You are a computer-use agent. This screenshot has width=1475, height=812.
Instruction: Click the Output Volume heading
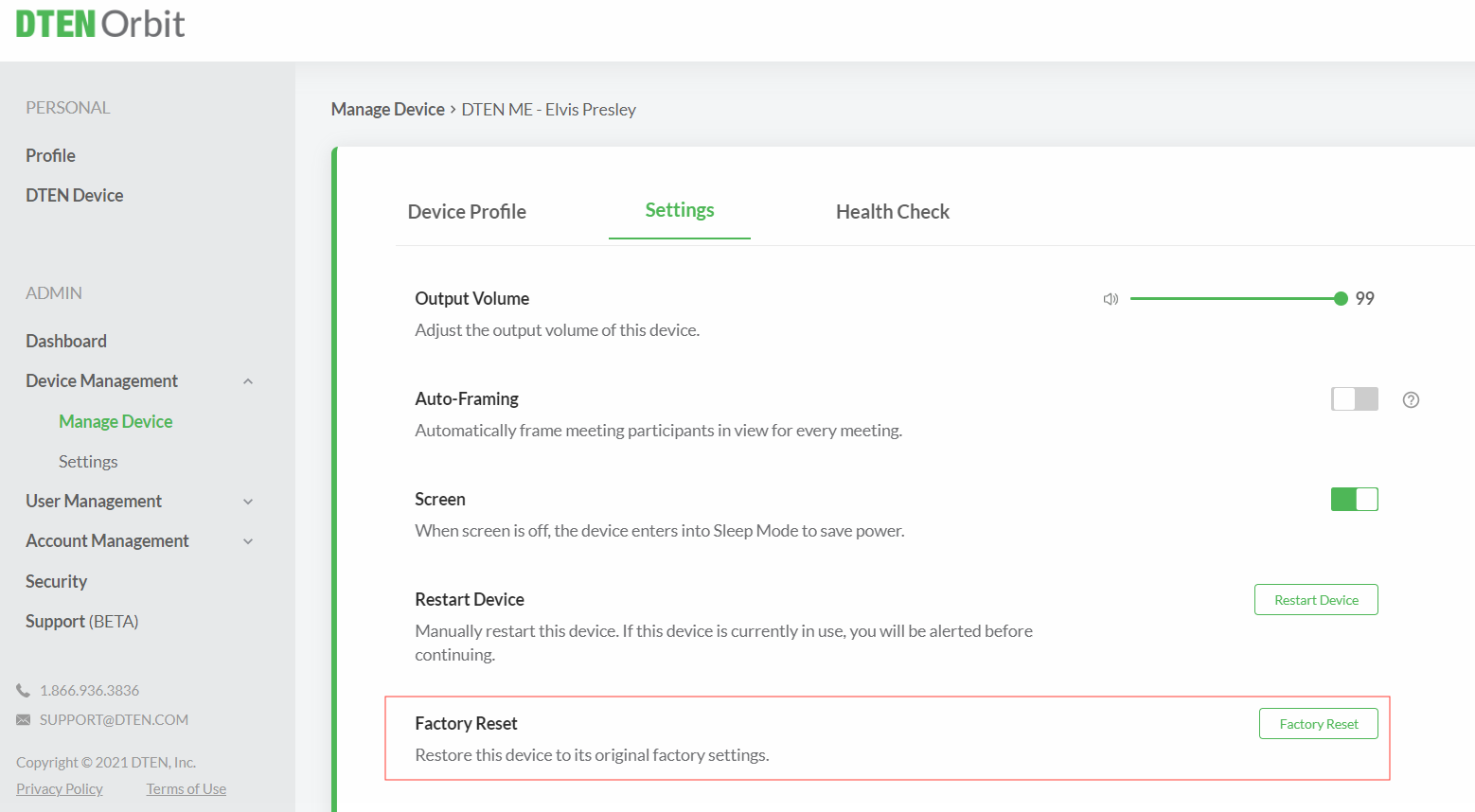click(471, 298)
